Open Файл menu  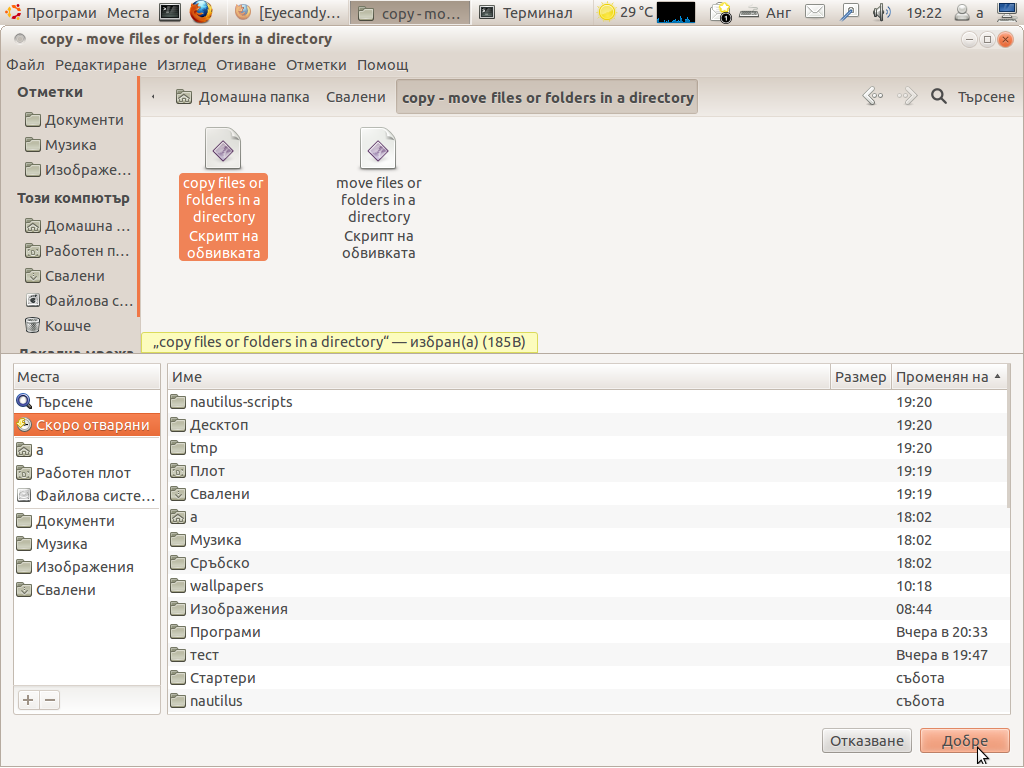[25, 65]
